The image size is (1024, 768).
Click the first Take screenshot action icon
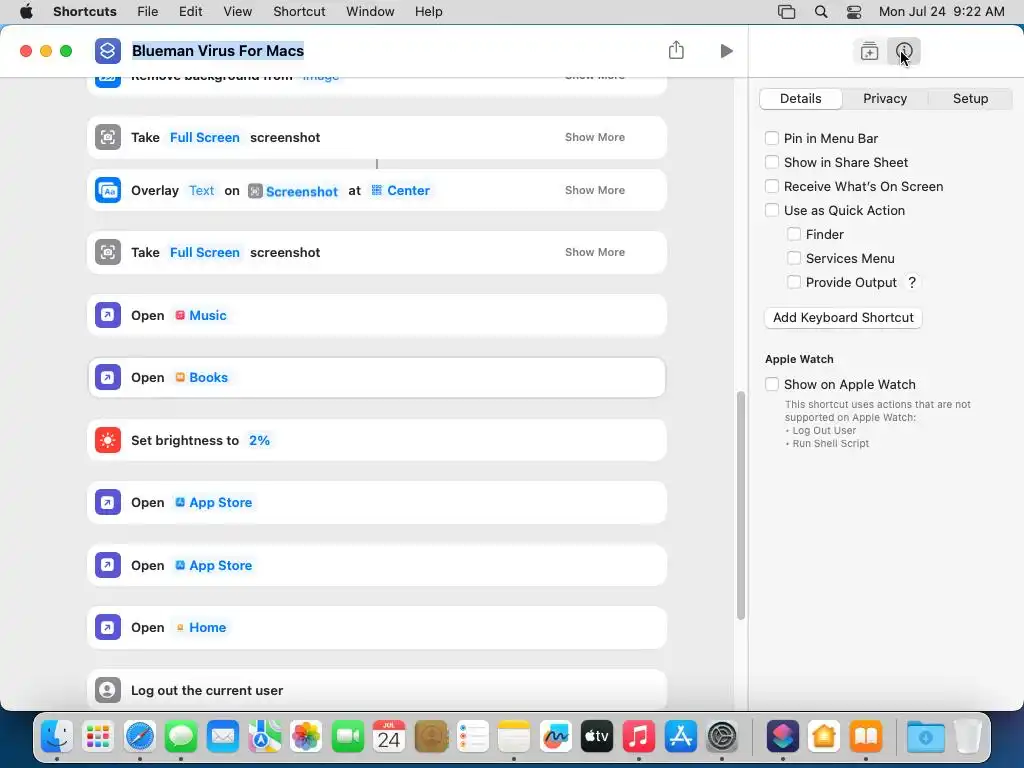pyautogui.click(x=108, y=137)
